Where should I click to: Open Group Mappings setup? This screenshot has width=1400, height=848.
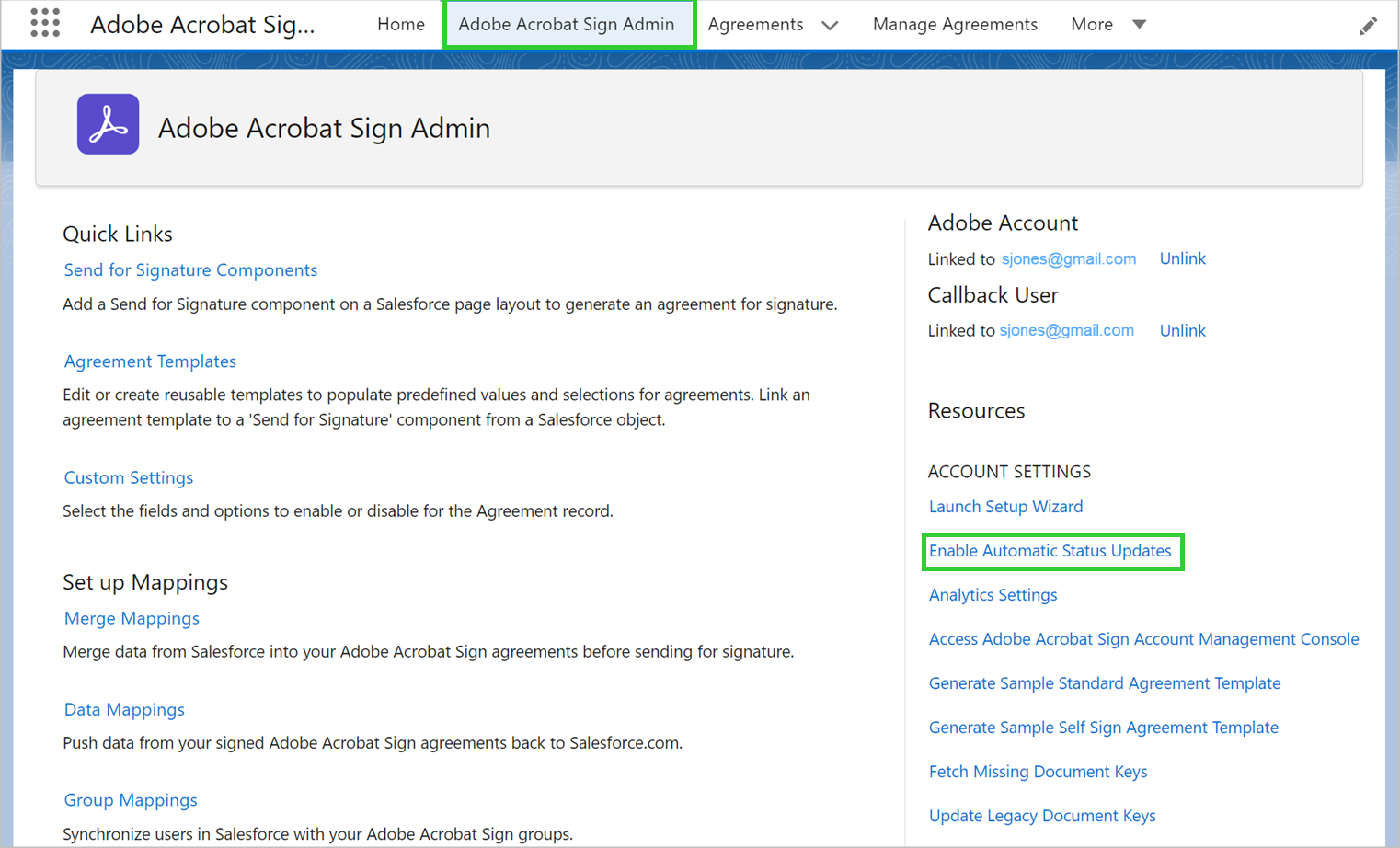[130, 800]
